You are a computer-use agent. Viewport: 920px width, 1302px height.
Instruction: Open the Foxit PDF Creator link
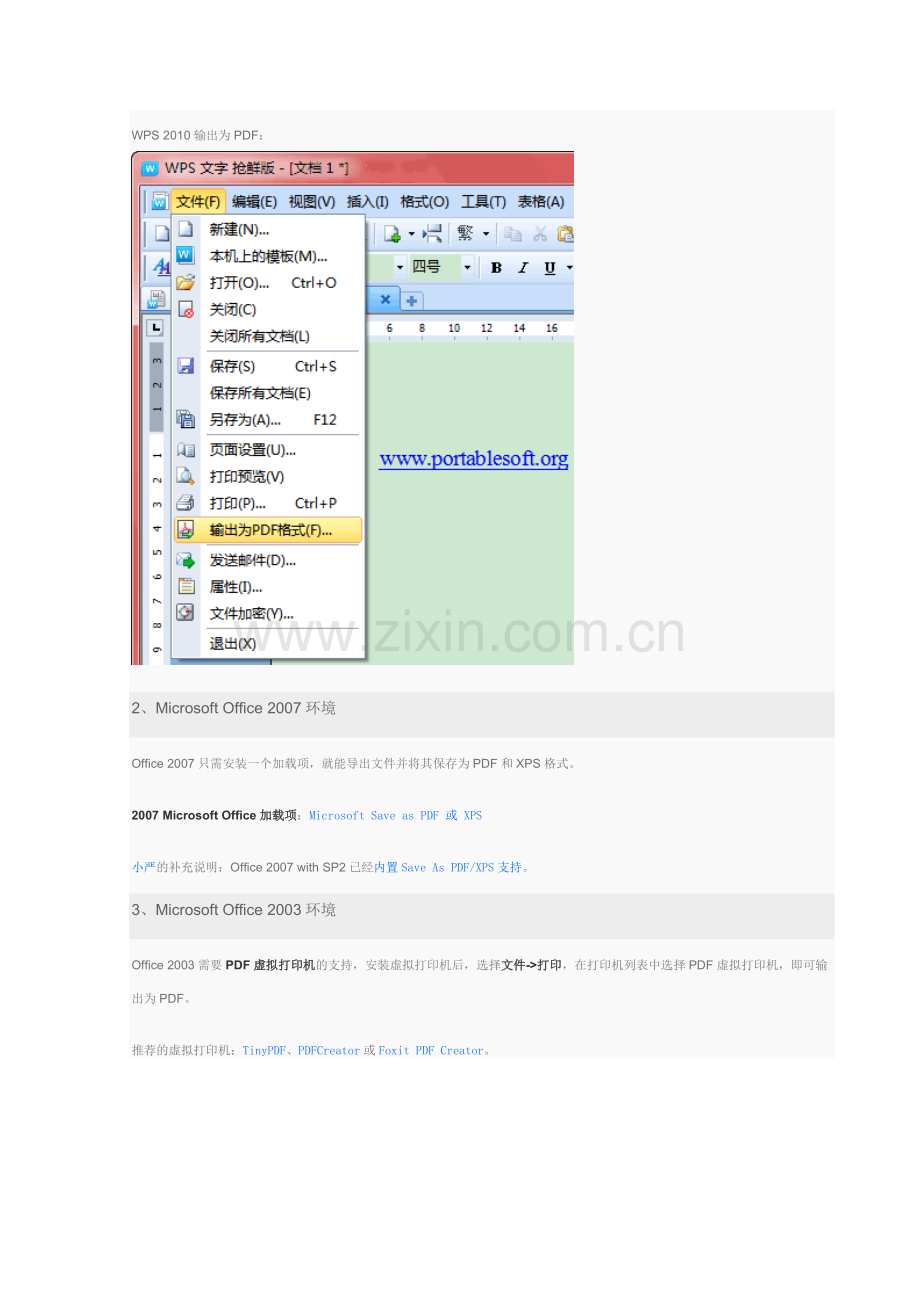(x=431, y=1051)
